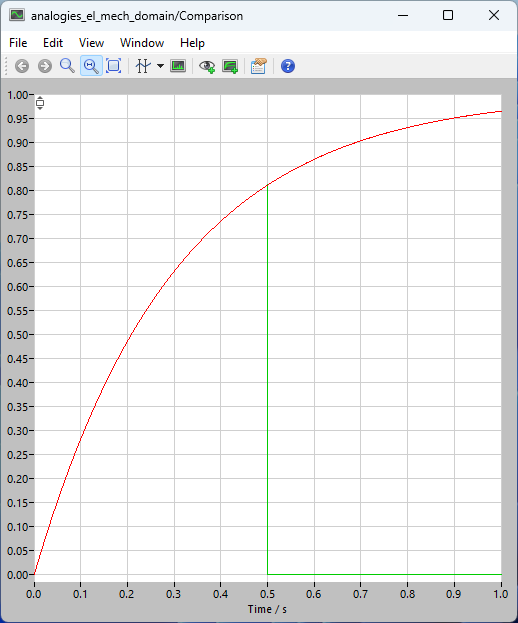The image size is (518, 623).
Task: Click the toolbar drag handle grip
Action: tap(6, 66)
